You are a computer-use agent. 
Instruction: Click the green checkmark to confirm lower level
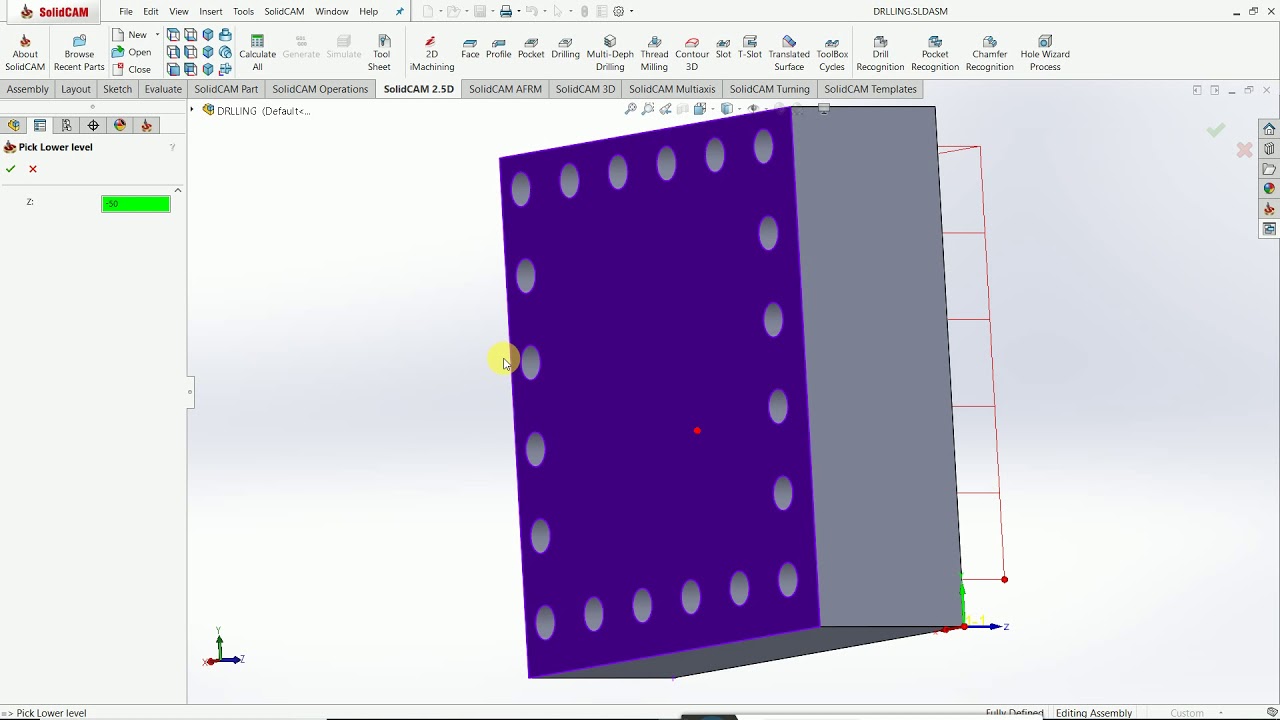click(11, 169)
